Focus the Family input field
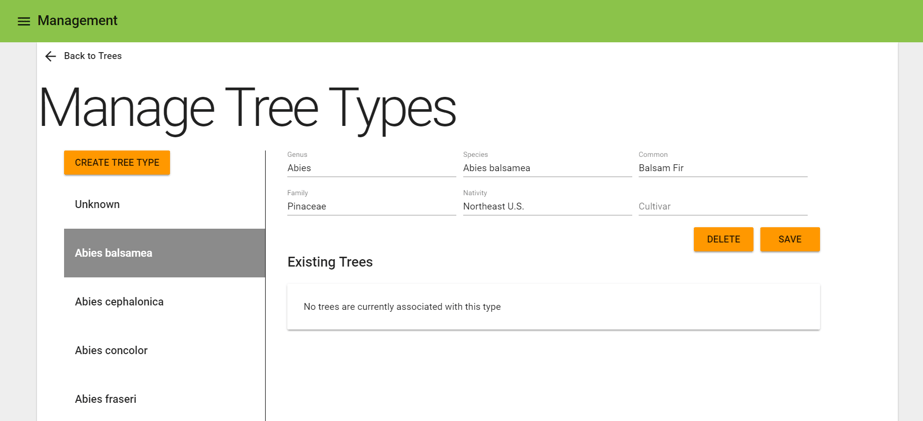 coord(371,207)
